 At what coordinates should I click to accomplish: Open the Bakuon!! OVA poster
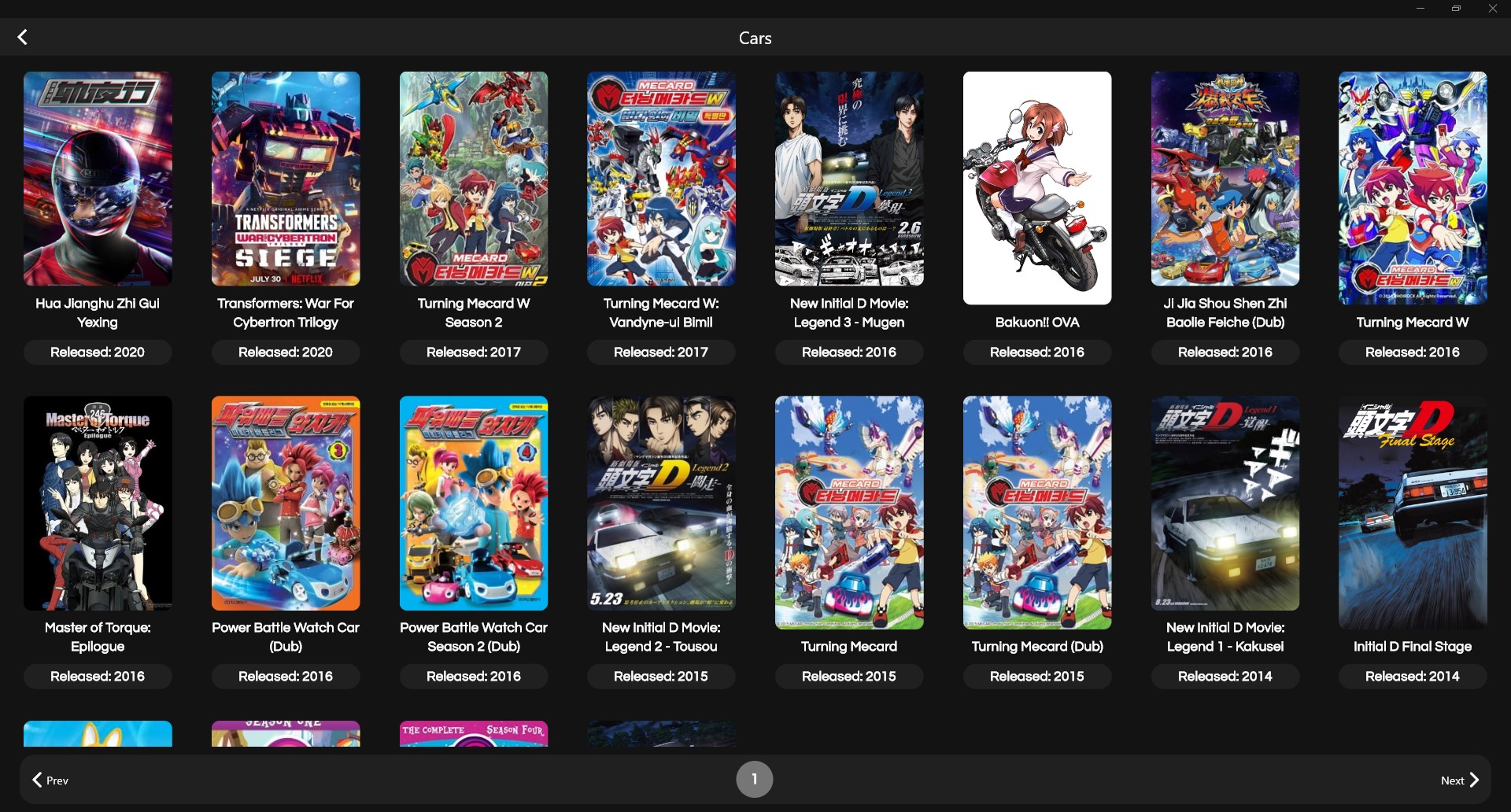(x=1037, y=188)
